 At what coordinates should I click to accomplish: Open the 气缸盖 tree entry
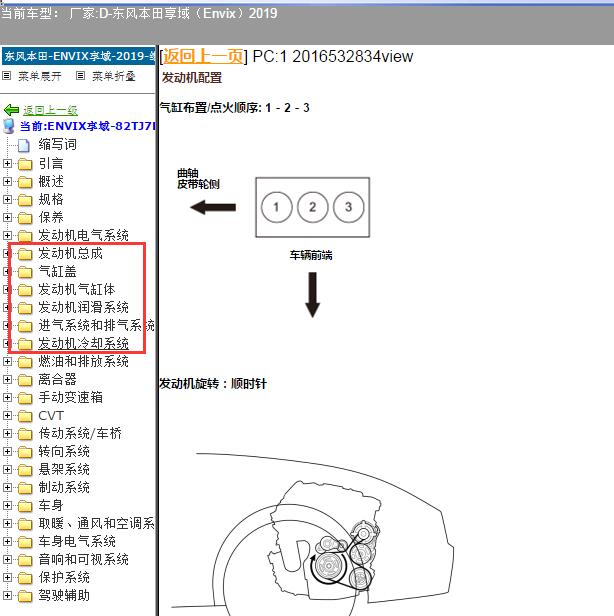click(x=57, y=271)
